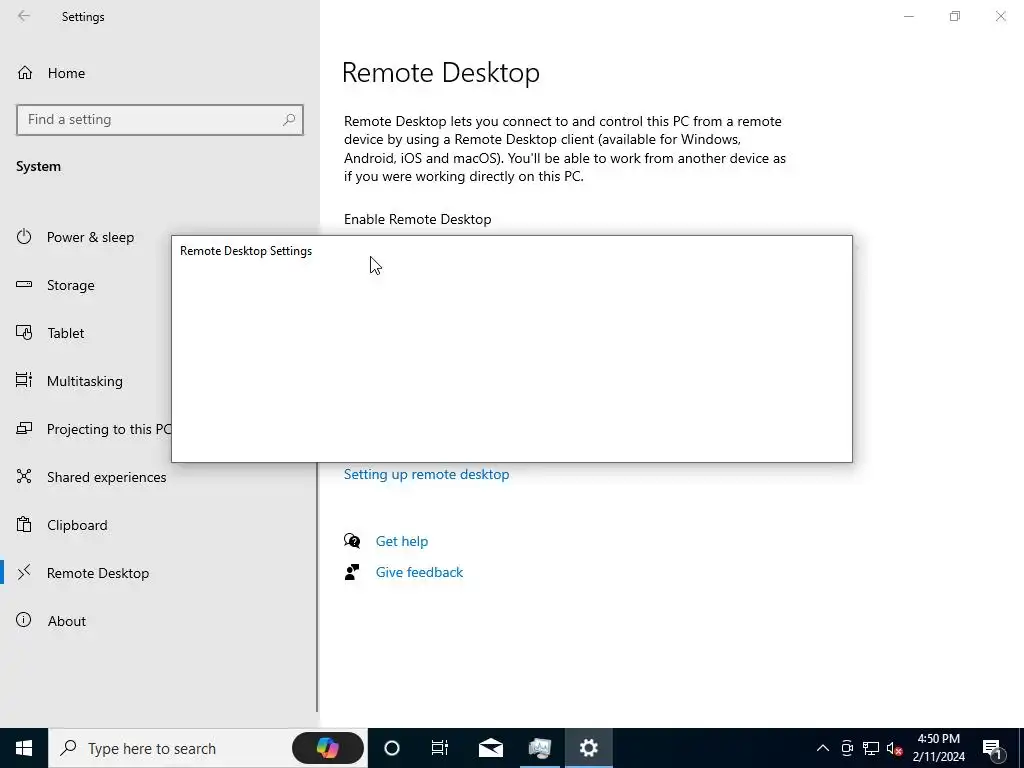
Task: Open Tablet settings
Action: coord(65,333)
